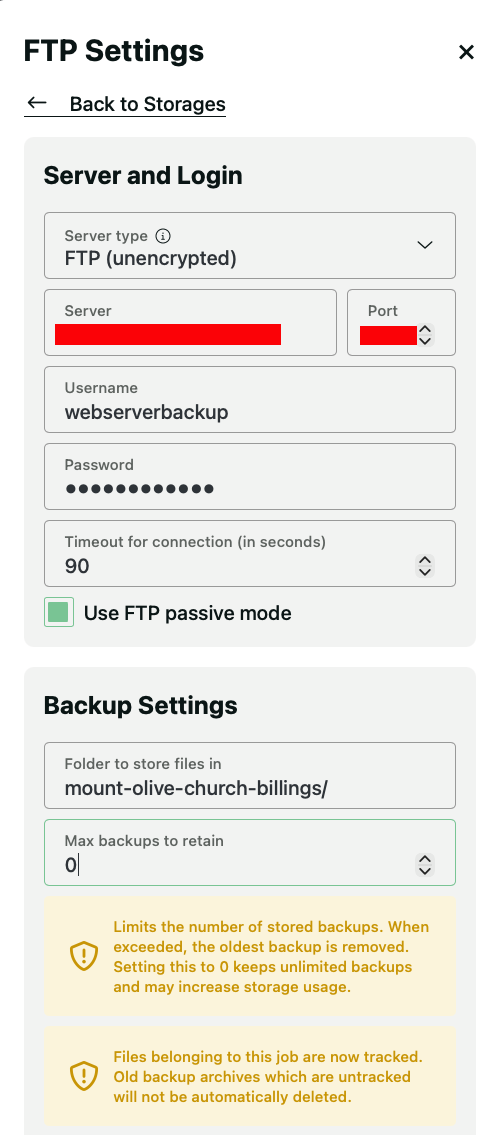Go back to Storages link
This screenshot has width=498, height=1135.
(125, 104)
